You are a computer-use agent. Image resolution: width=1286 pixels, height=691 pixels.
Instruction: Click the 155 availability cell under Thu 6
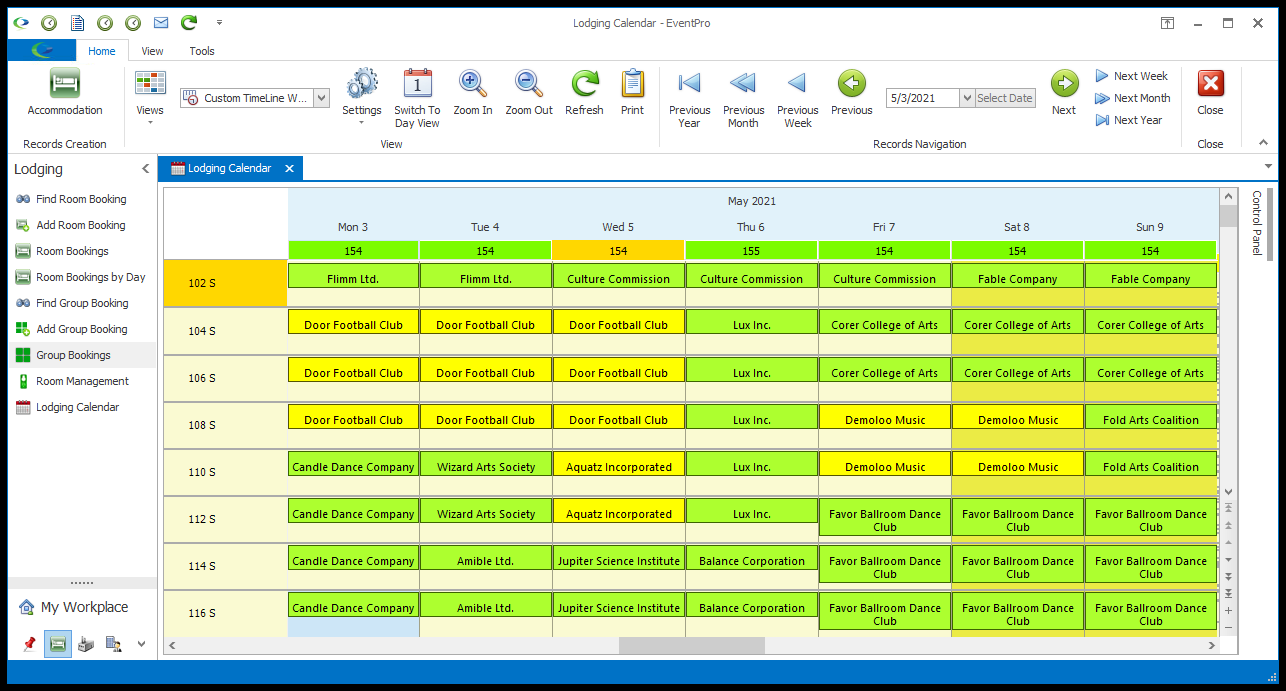tap(751, 251)
